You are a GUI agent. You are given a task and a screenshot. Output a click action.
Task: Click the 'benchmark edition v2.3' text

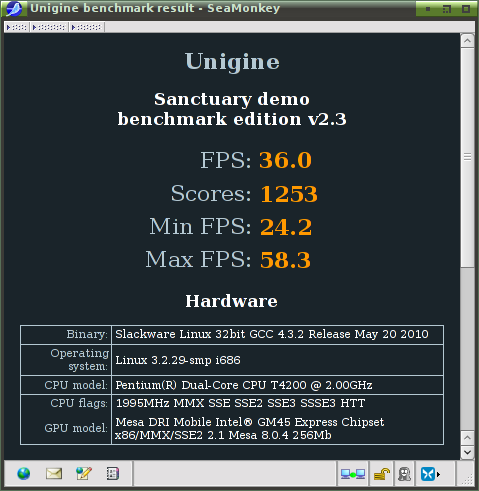coord(232,119)
